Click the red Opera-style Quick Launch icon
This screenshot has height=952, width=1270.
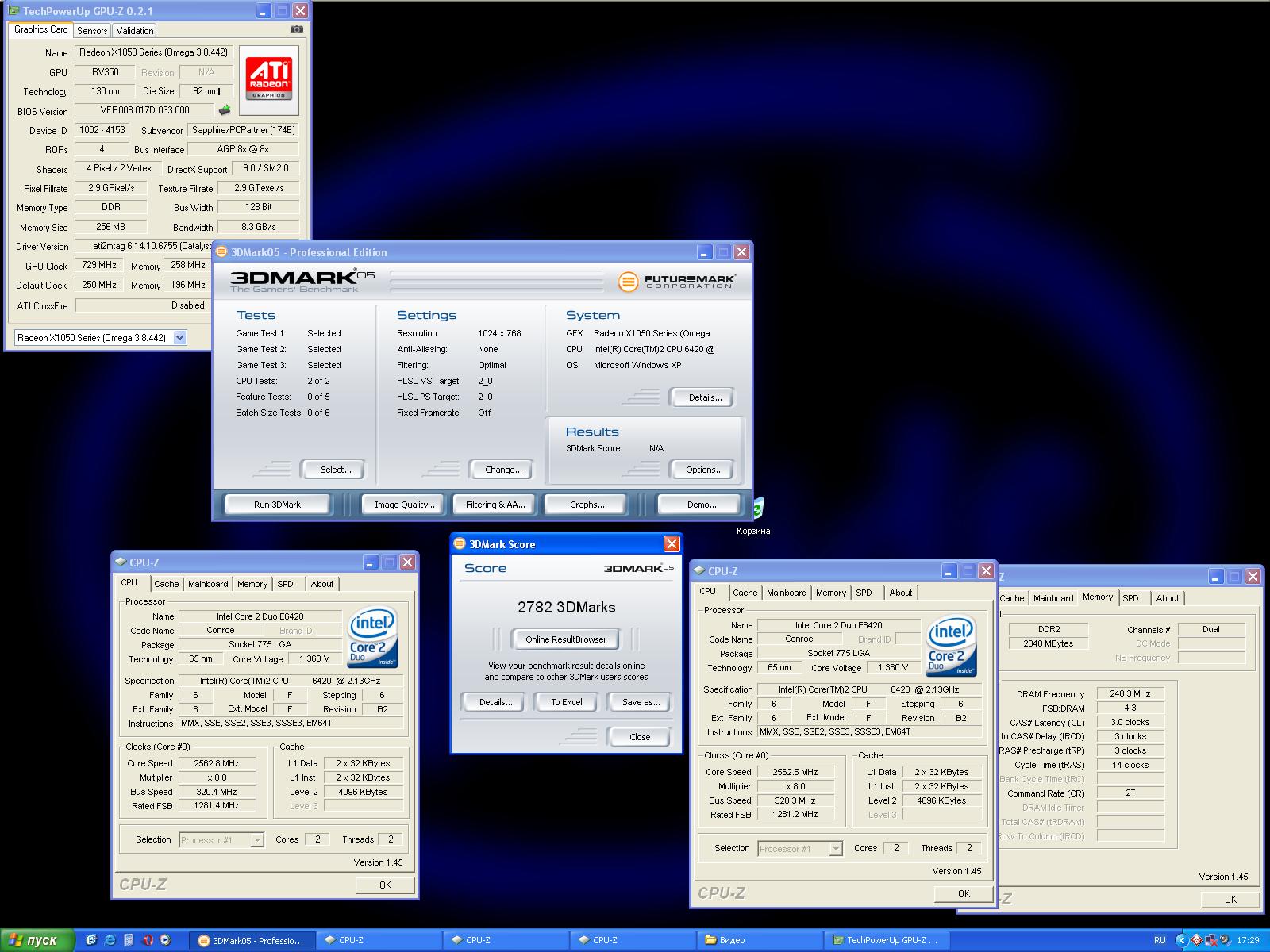[148, 940]
